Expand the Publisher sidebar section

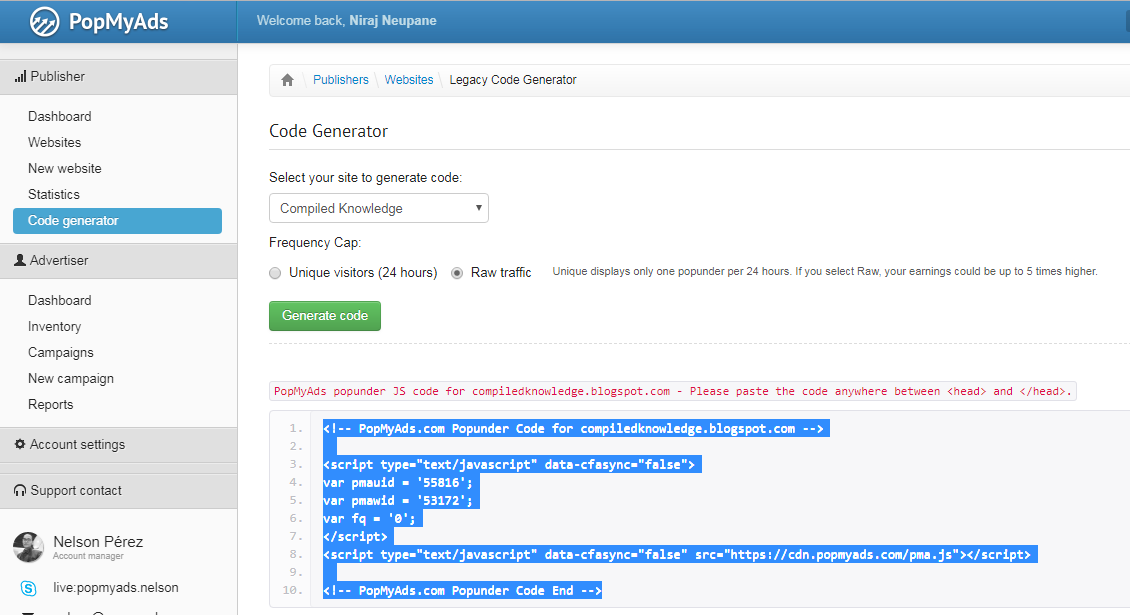(118, 77)
